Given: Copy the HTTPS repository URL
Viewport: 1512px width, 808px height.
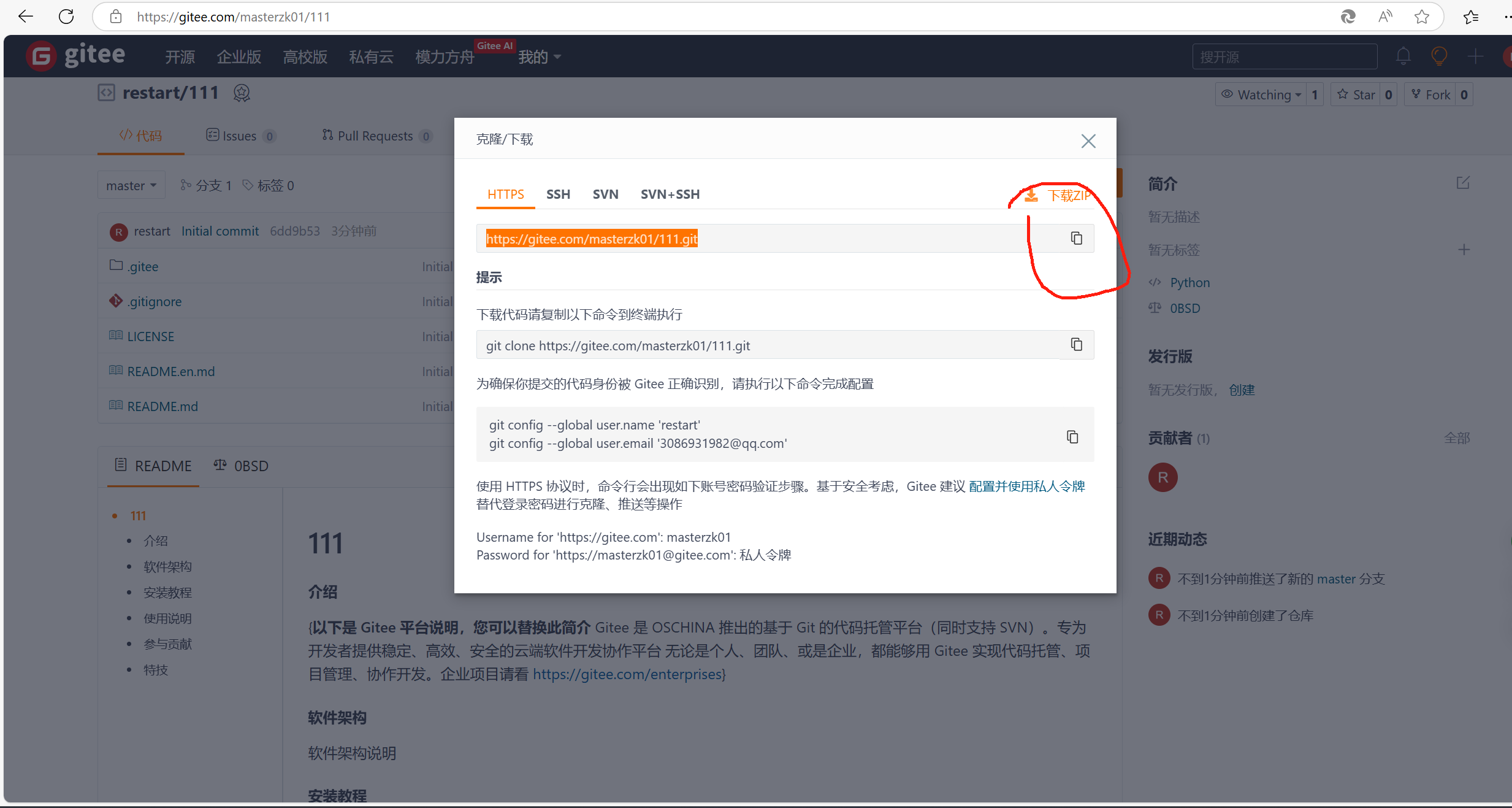Looking at the screenshot, I should tap(1076, 238).
